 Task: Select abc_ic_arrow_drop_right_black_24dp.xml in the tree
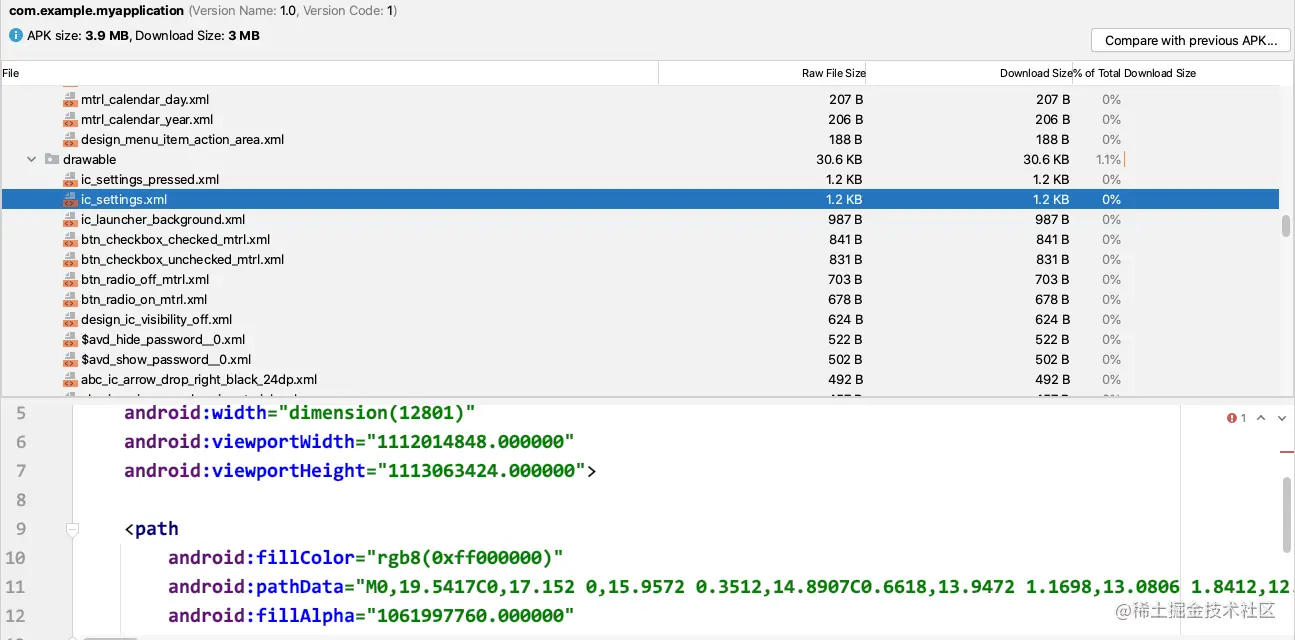pyautogui.click(x=199, y=379)
